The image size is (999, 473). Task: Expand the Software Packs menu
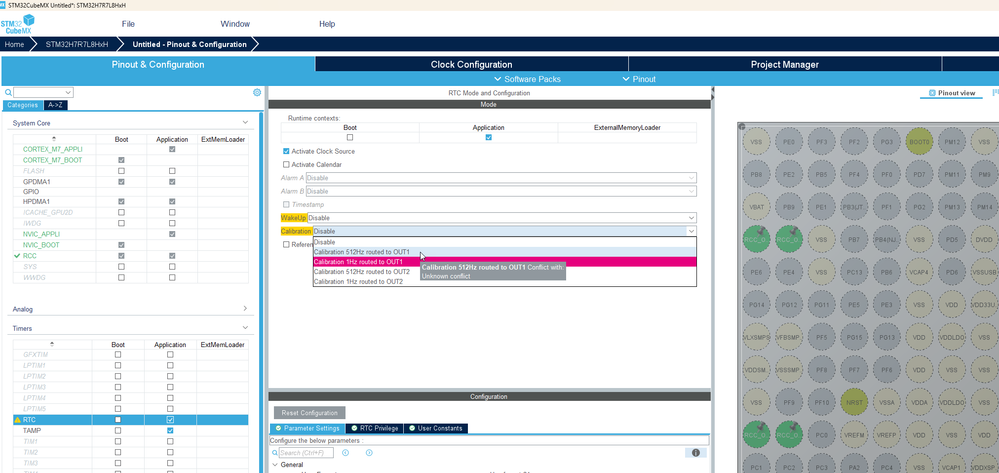(x=528, y=79)
